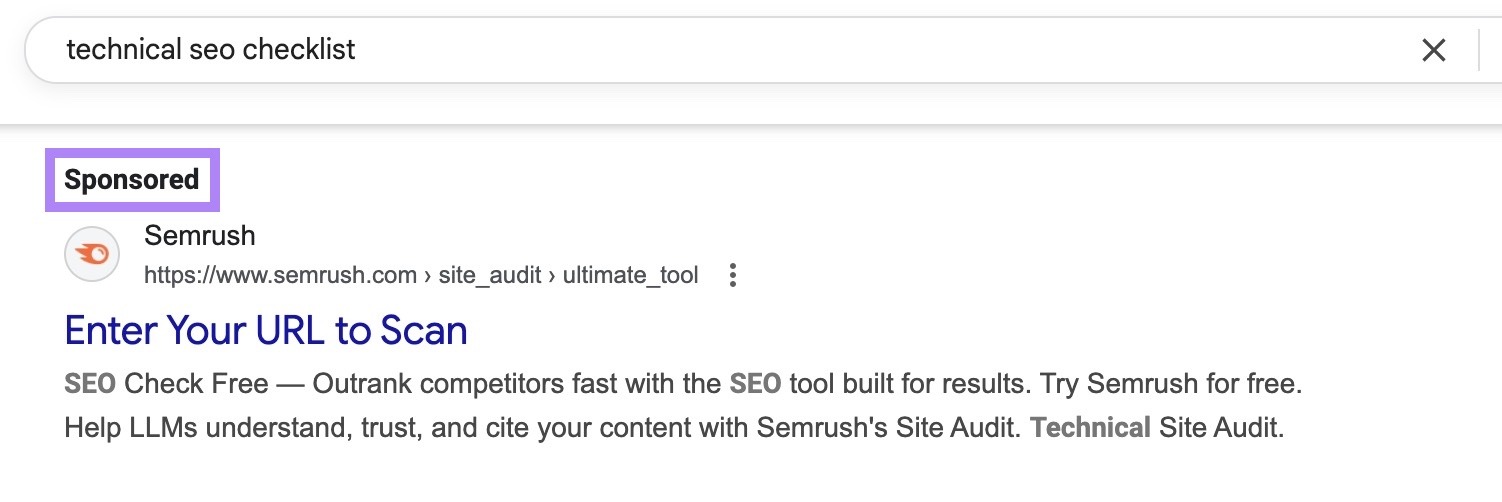1502x502 pixels.
Task: Click the word "checklist" in the search field
Action: tap(304, 50)
